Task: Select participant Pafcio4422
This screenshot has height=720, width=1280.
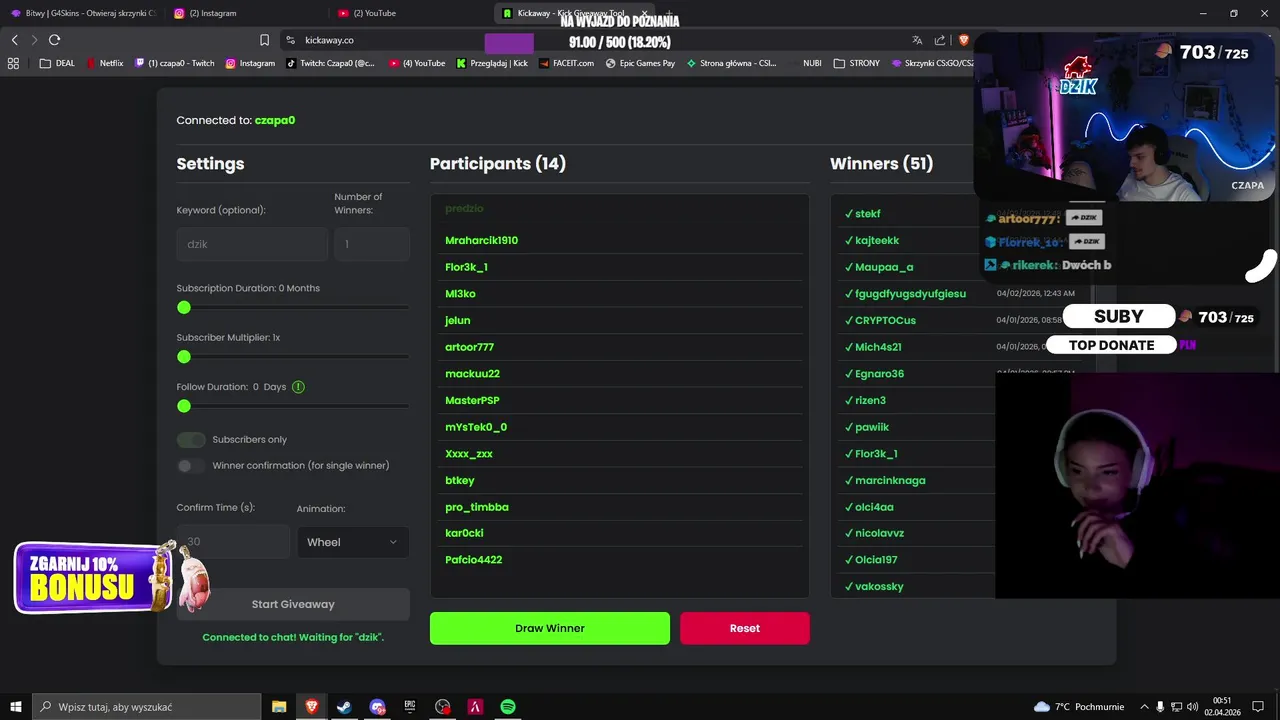Action: click(473, 560)
